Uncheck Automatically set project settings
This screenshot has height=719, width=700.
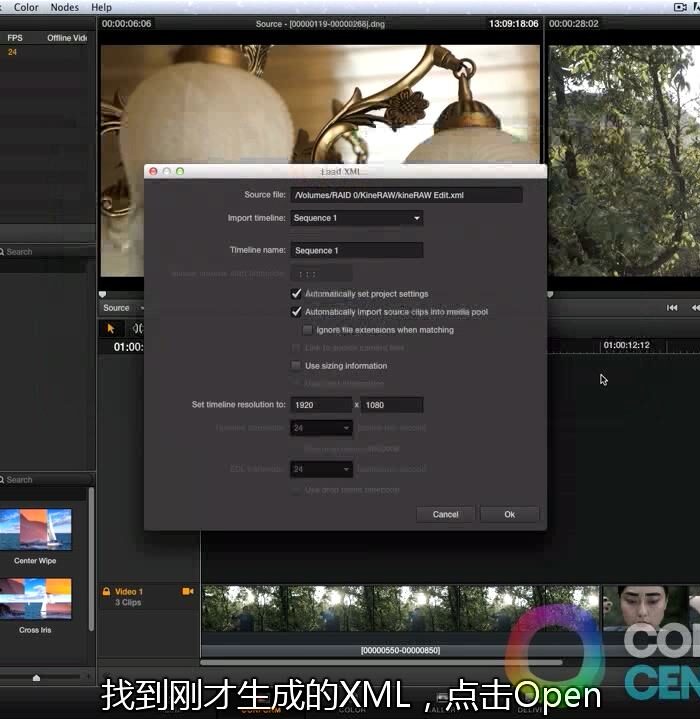click(296, 294)
